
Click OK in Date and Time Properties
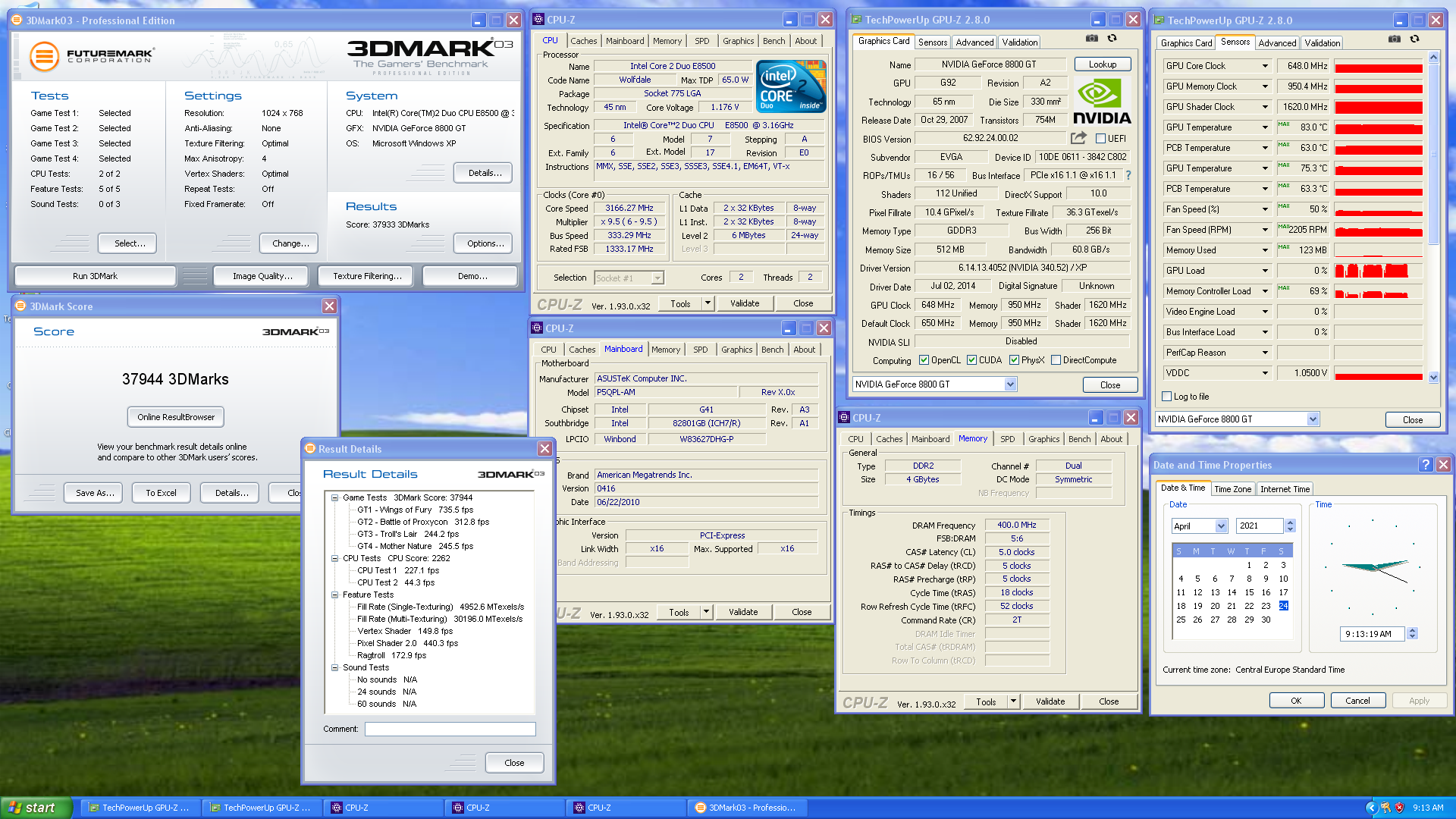coord(1296,701)
